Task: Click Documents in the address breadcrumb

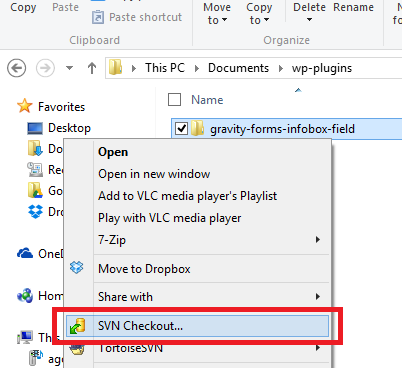Action: click(x=238, y=68)
